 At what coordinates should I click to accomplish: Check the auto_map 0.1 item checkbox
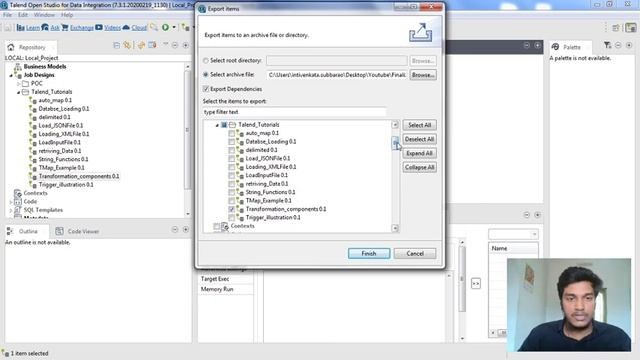click(x=231, y=133)
